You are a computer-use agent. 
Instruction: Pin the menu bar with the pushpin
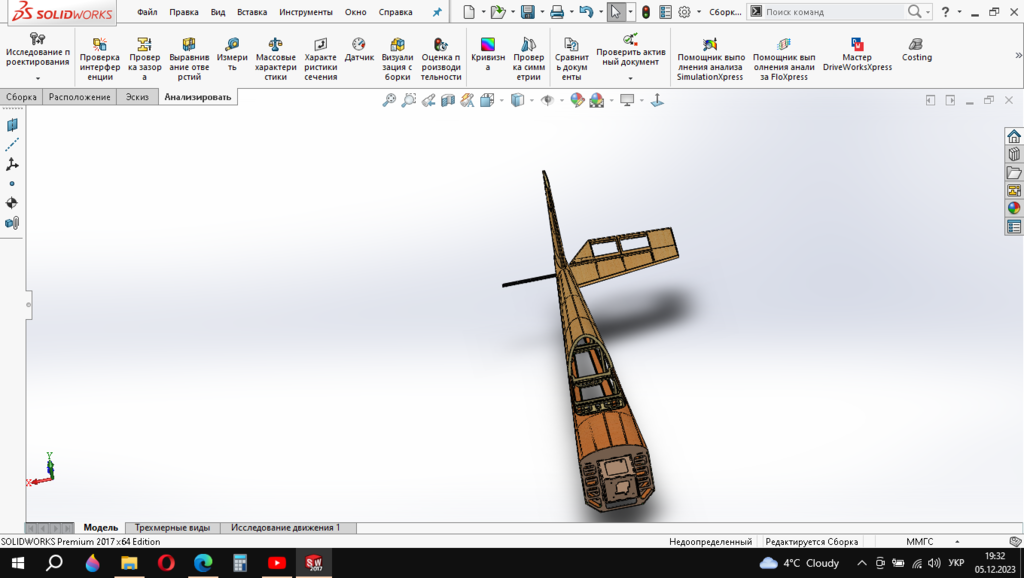[x=436, y=12]
